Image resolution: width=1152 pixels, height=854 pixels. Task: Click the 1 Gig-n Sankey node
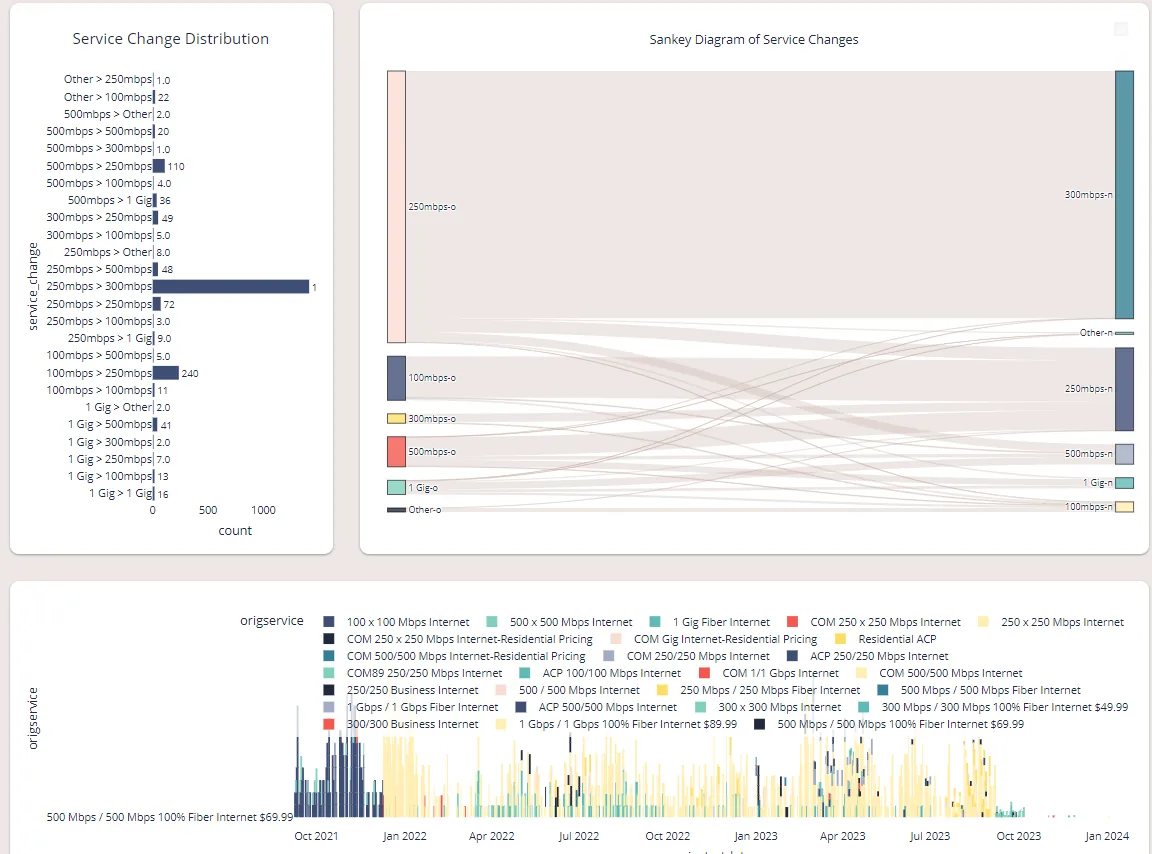coord(1124,483)
